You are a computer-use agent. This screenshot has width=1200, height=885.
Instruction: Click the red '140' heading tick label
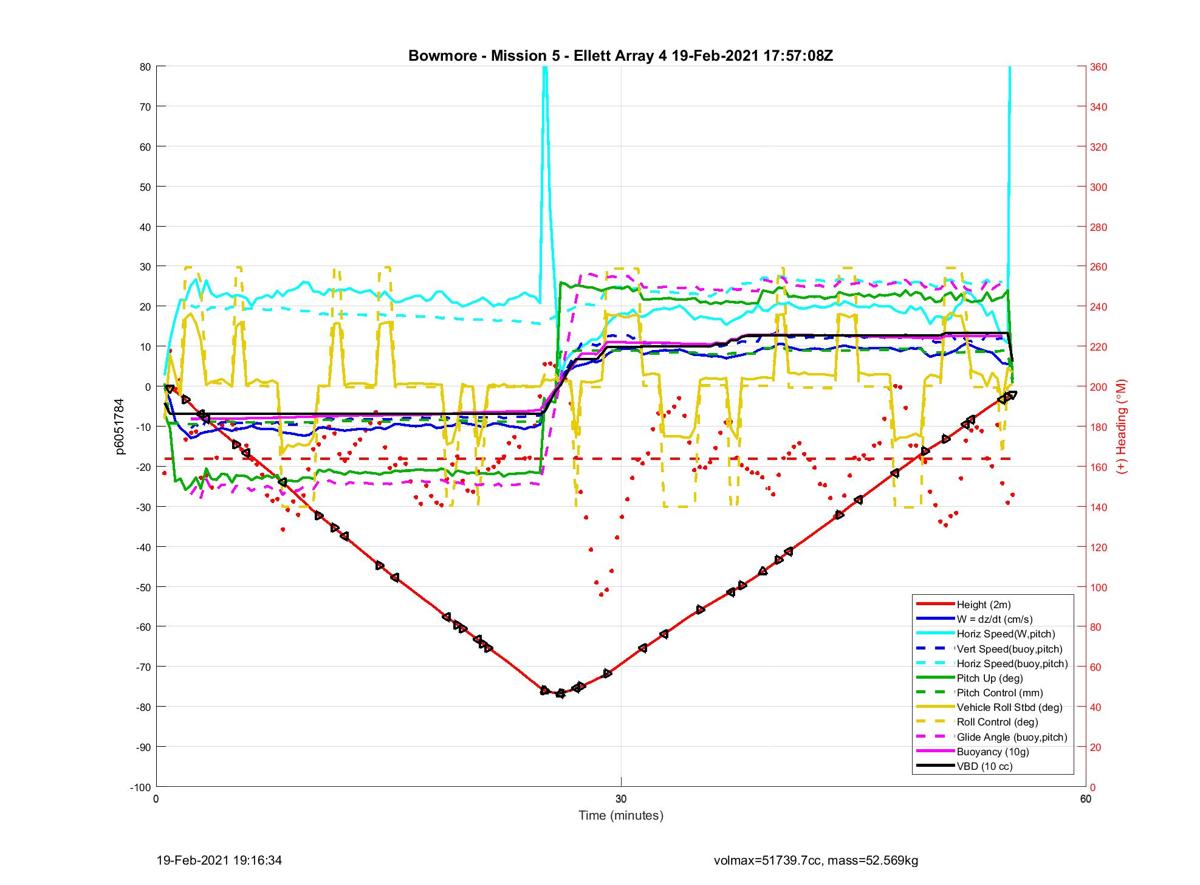pyautogui.click(x=1099, y=507)
